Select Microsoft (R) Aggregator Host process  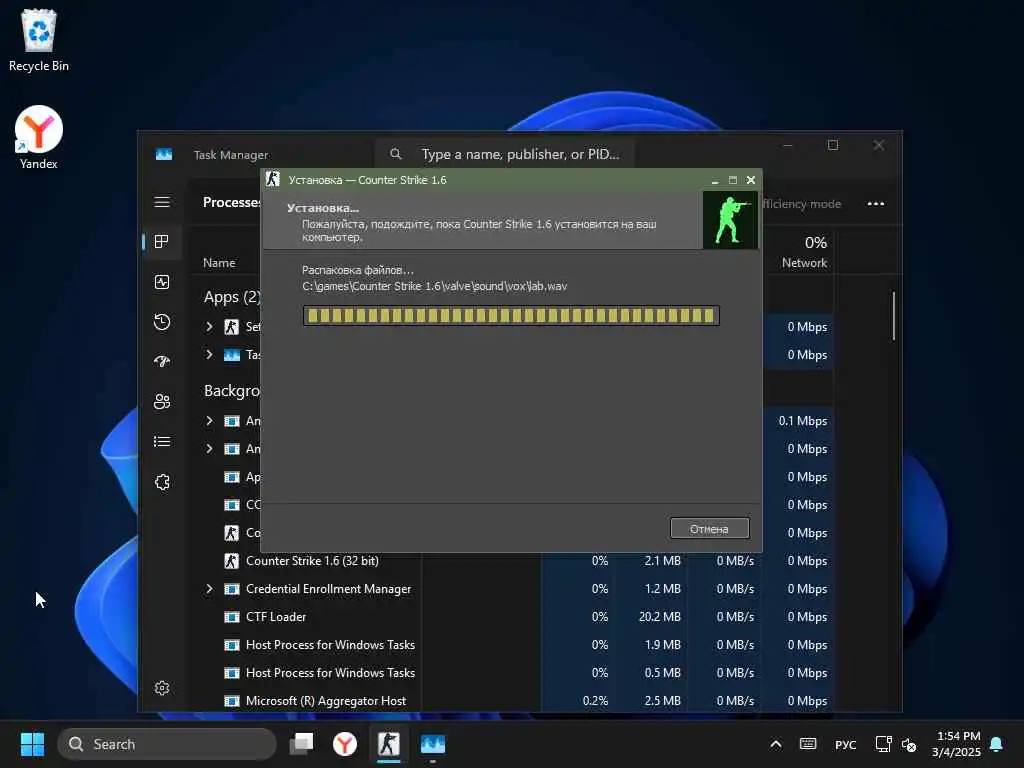[x=325, y=701]
